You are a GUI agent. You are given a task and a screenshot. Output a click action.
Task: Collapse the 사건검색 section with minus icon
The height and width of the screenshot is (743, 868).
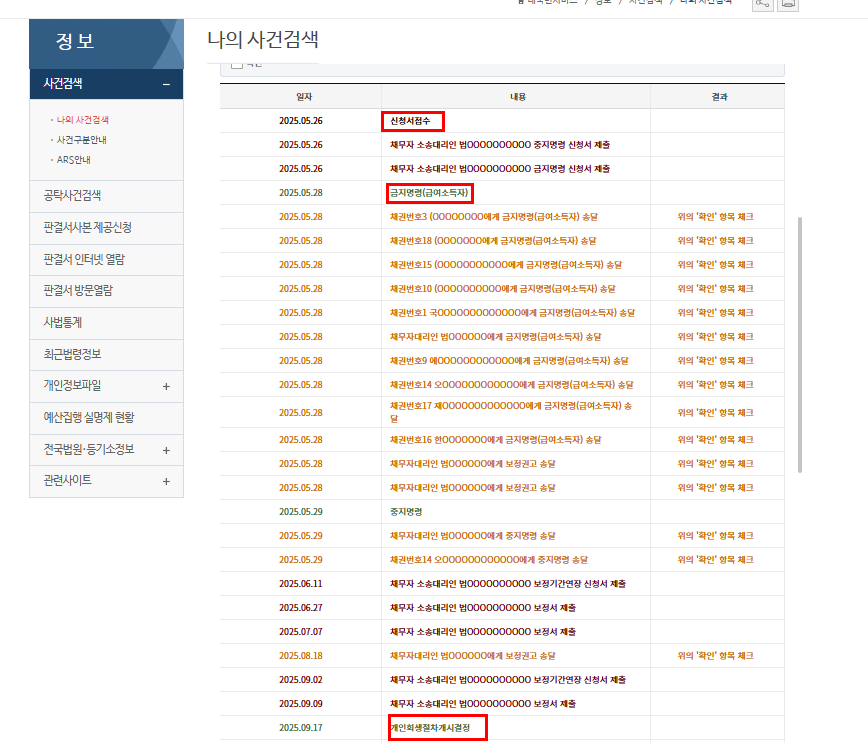(166, 85)
